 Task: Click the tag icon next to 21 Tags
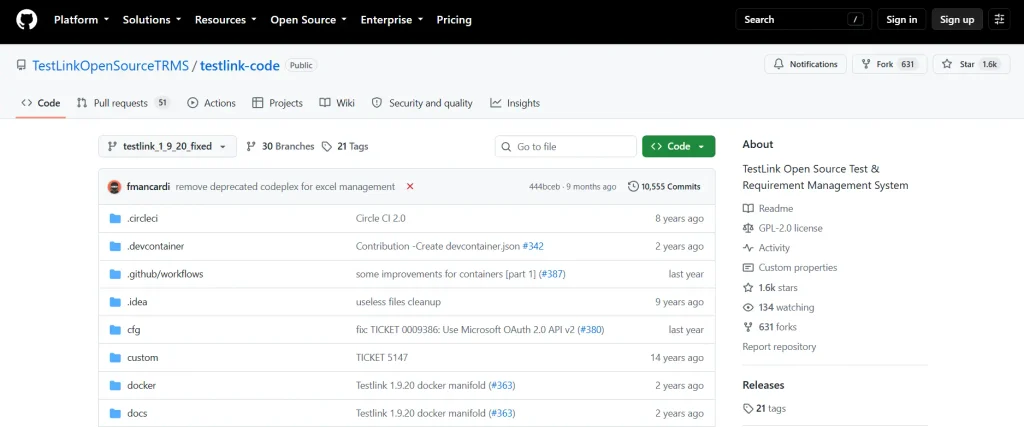(x=327, y=146)
